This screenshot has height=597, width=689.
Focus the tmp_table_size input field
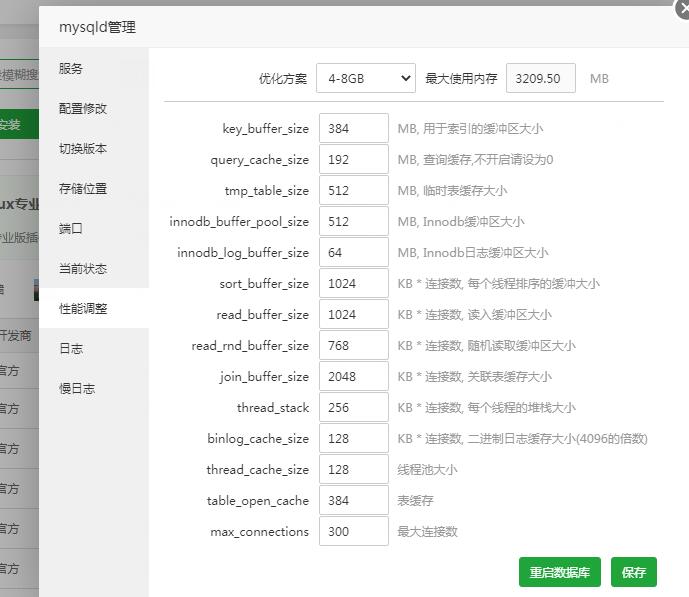click(x=354, y=190)
